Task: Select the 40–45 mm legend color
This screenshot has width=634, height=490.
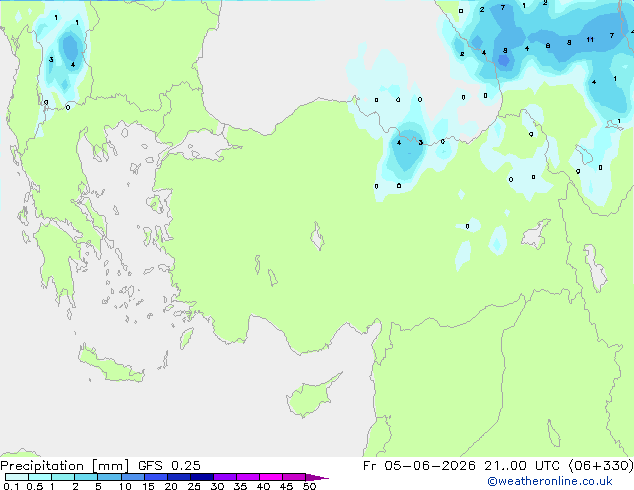Action: [x=271, y=477]
